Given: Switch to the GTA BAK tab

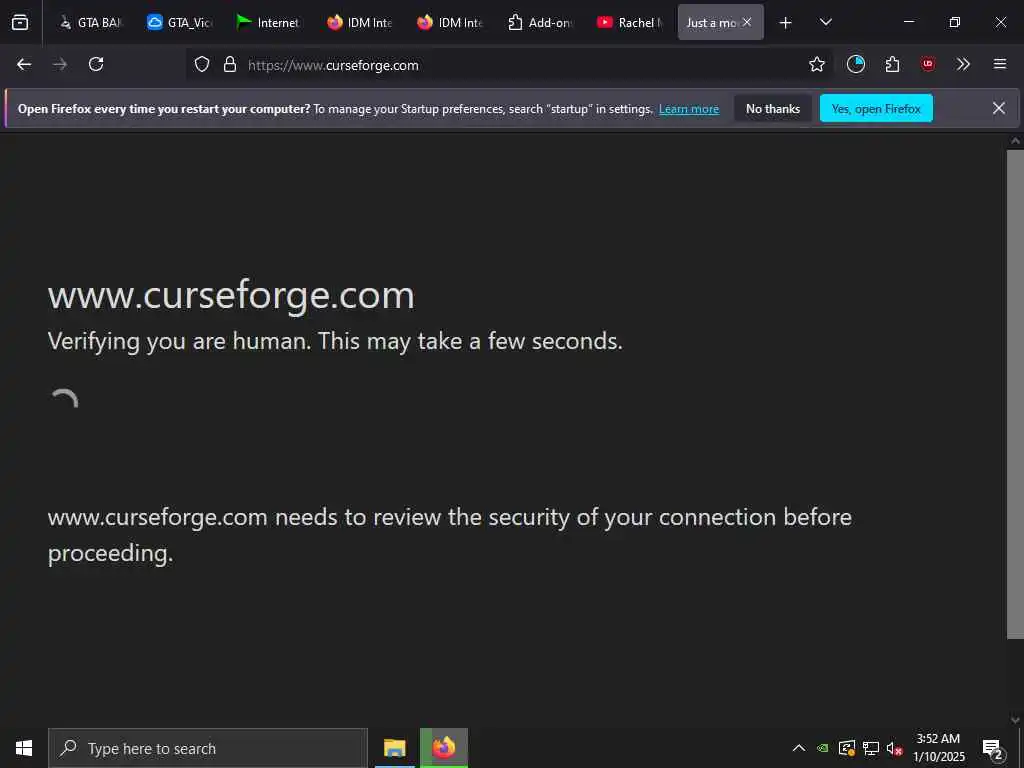Looking at the screenshot, I should click(90, 22).
